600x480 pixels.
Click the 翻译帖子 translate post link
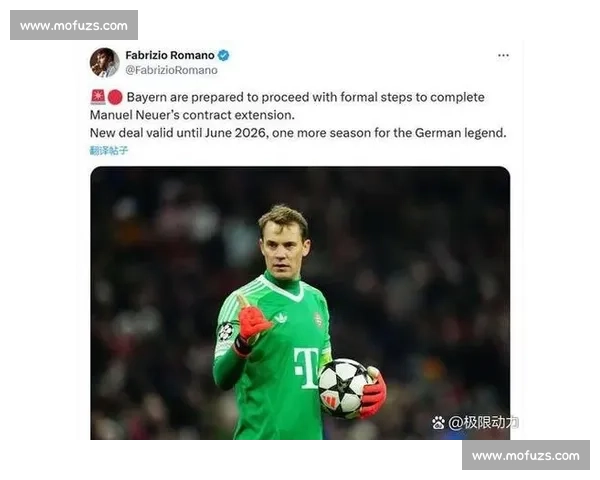pyautogui.click(x=109, y=150)
